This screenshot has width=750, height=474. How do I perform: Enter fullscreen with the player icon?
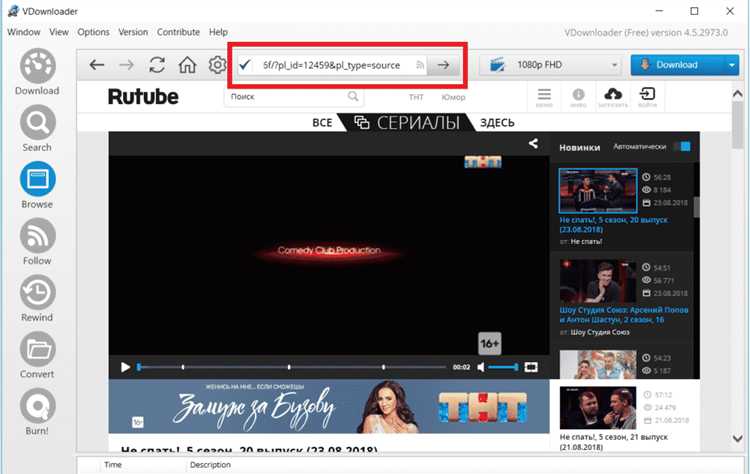[x=531, y=367]
